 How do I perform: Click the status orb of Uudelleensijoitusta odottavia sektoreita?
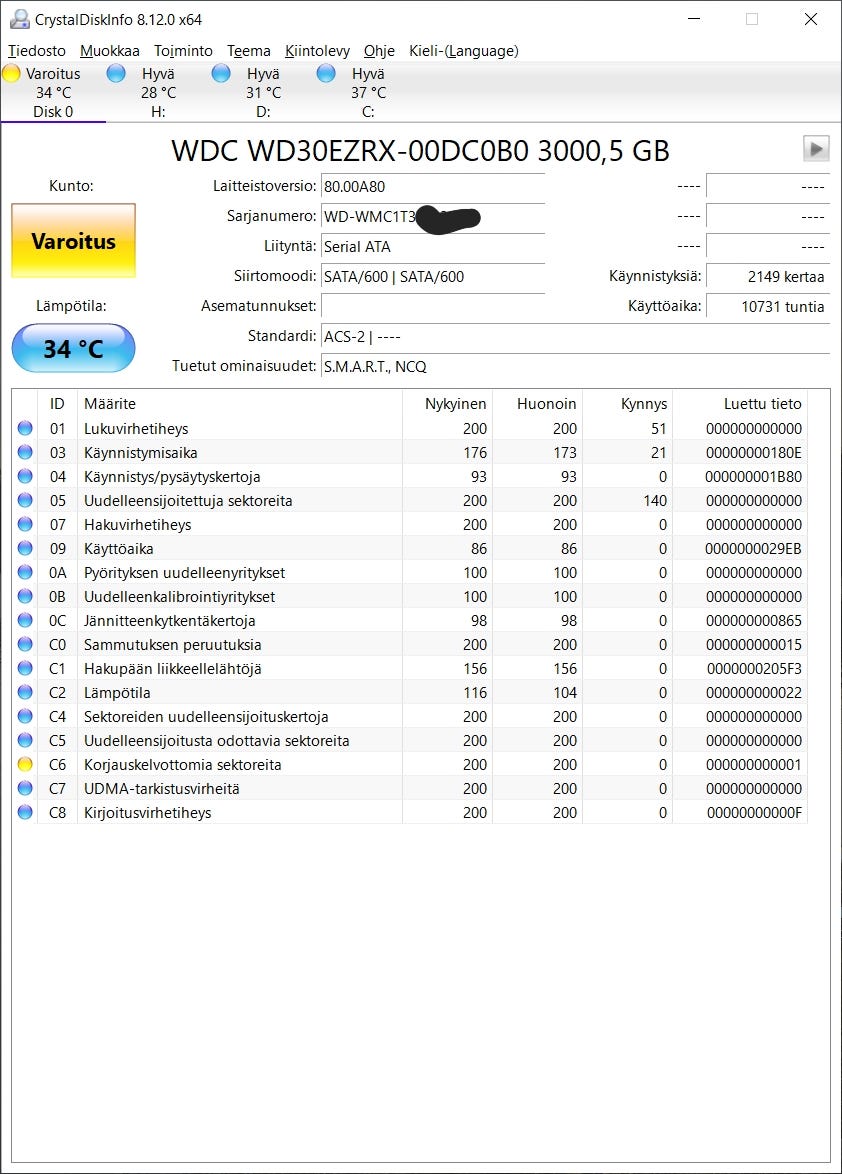[x=25, y=740]
